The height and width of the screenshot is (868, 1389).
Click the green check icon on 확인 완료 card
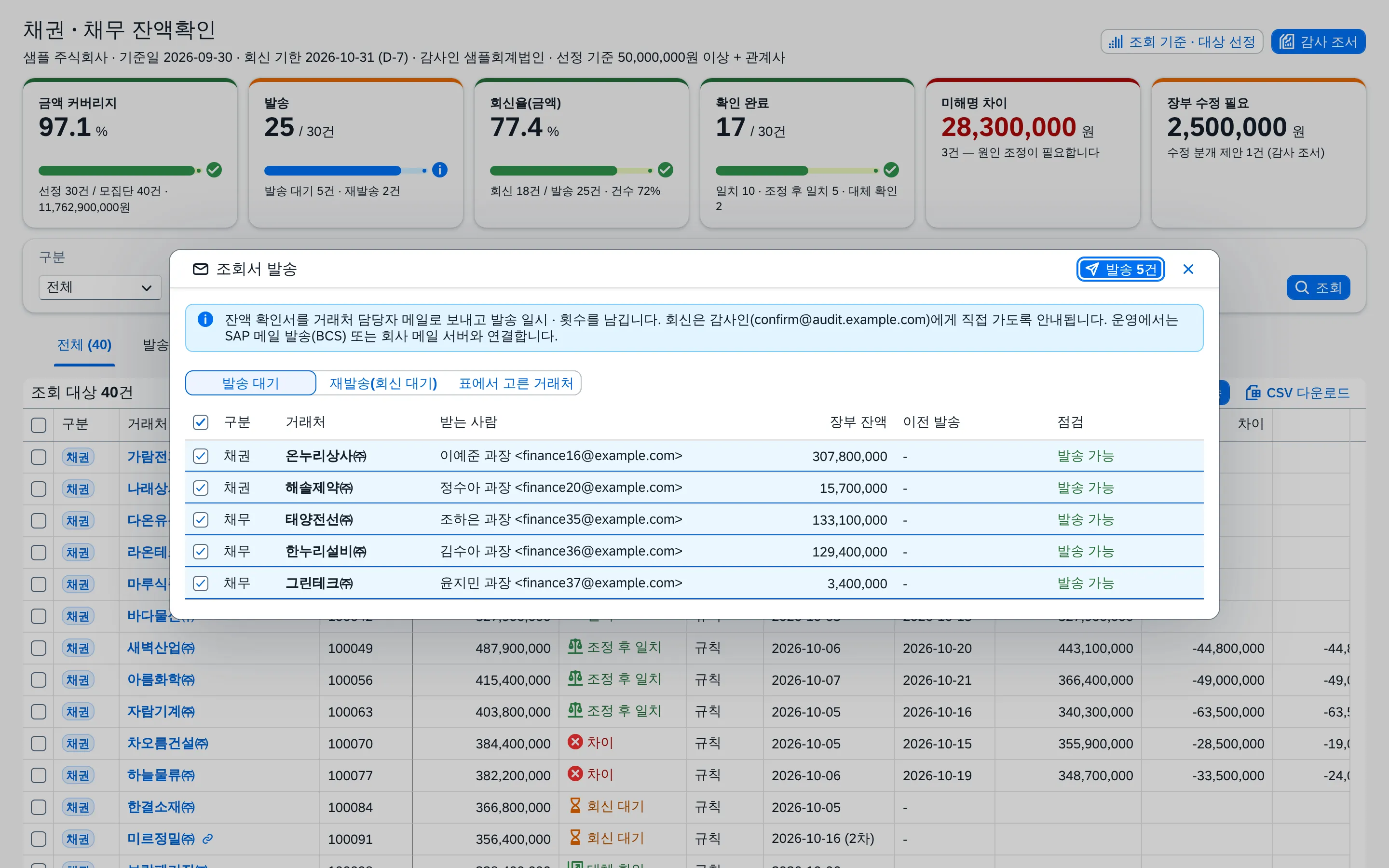tap(891, 170)
